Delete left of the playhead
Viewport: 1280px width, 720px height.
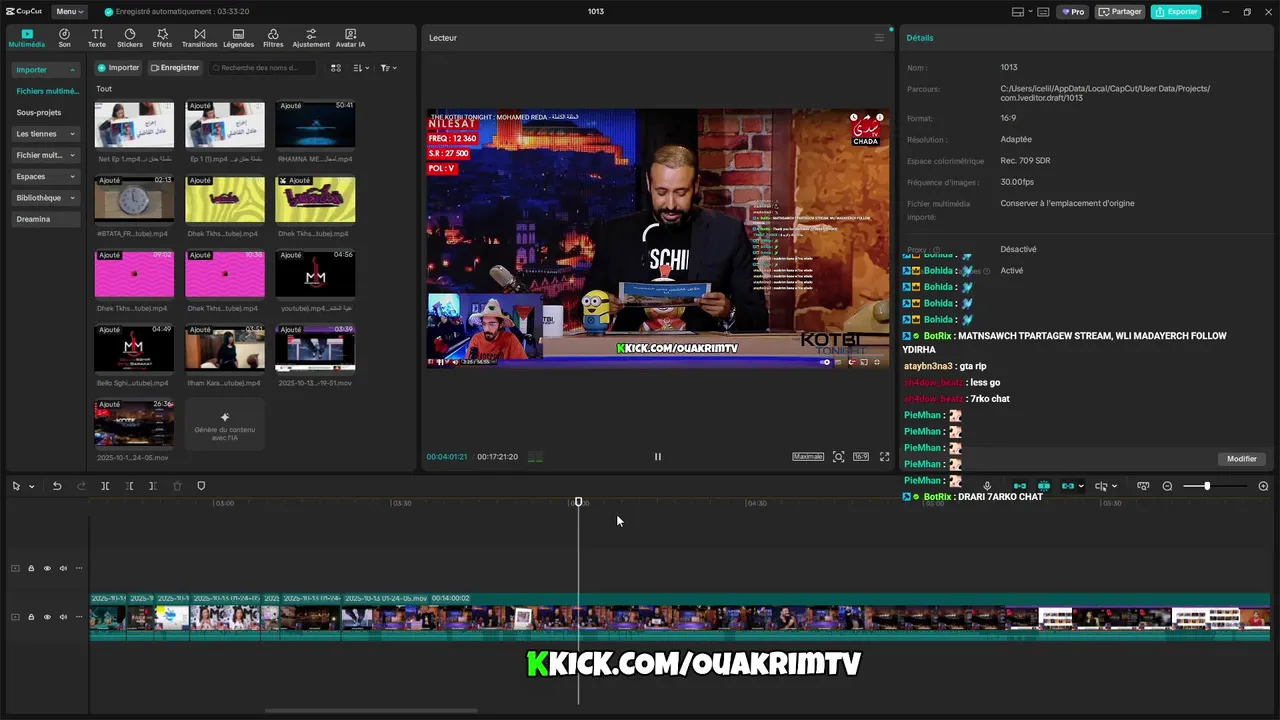click(129, 486)
